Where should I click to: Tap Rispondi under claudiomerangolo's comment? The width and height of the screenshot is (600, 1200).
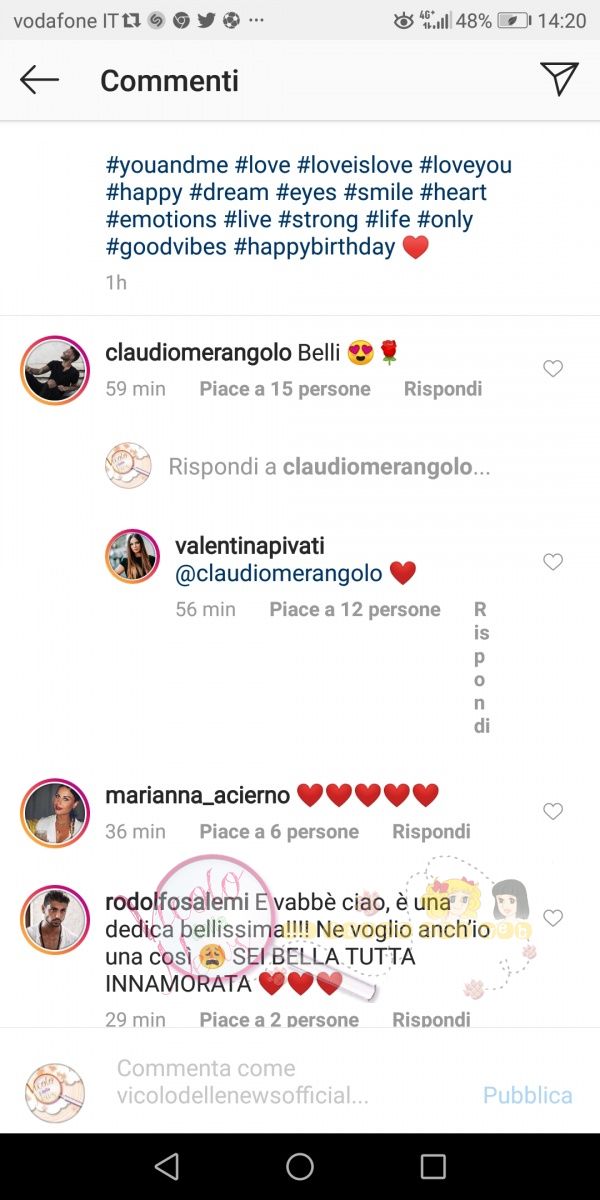click(x=443, y=389)
